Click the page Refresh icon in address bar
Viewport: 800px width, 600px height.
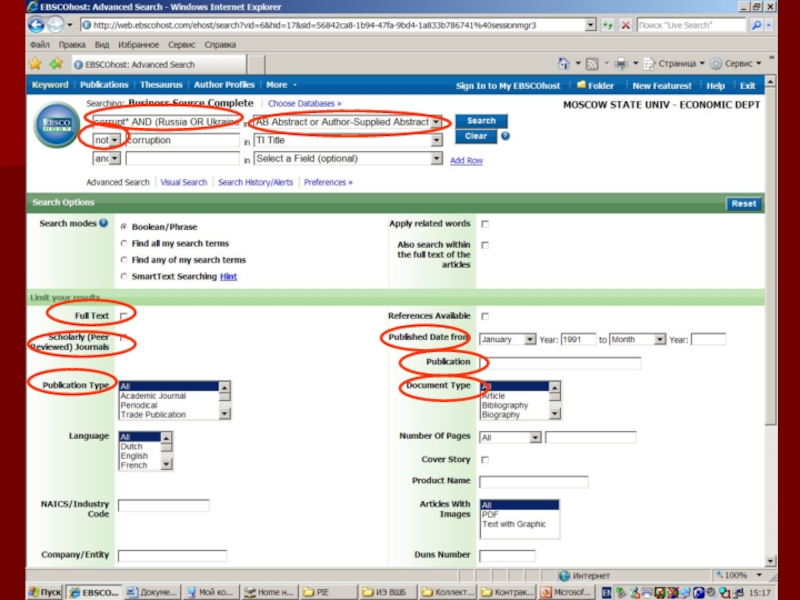click(608, 24)
